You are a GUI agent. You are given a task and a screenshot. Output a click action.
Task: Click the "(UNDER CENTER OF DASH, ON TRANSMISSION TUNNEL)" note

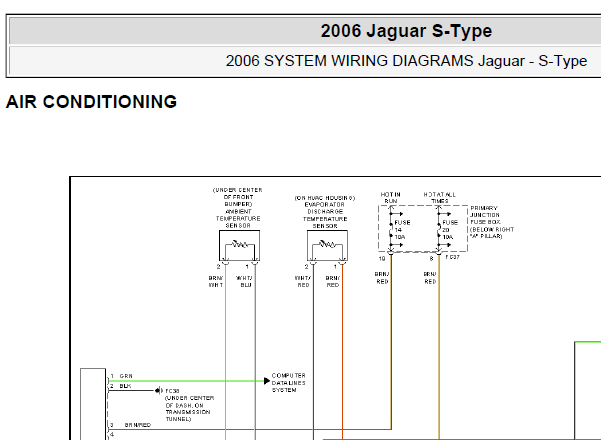[190, 409]
